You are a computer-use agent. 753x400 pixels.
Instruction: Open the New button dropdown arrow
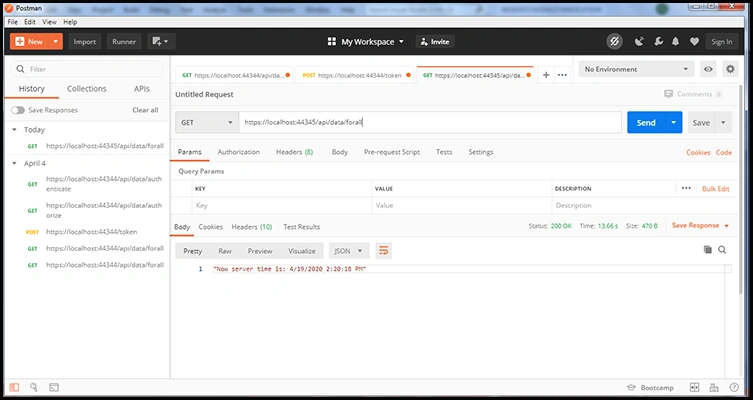point(56,42)
